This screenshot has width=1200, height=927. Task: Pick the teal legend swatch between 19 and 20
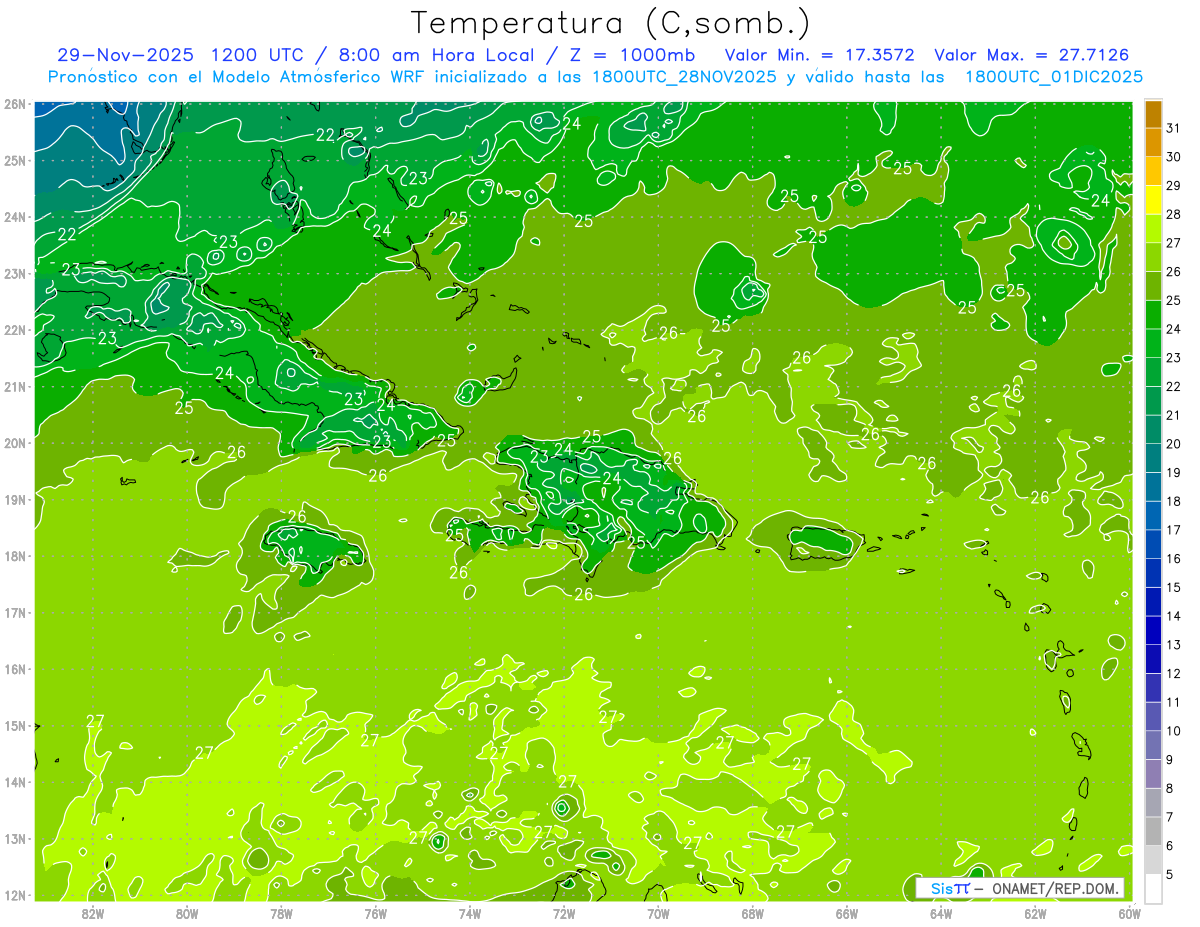point(1153,458)
